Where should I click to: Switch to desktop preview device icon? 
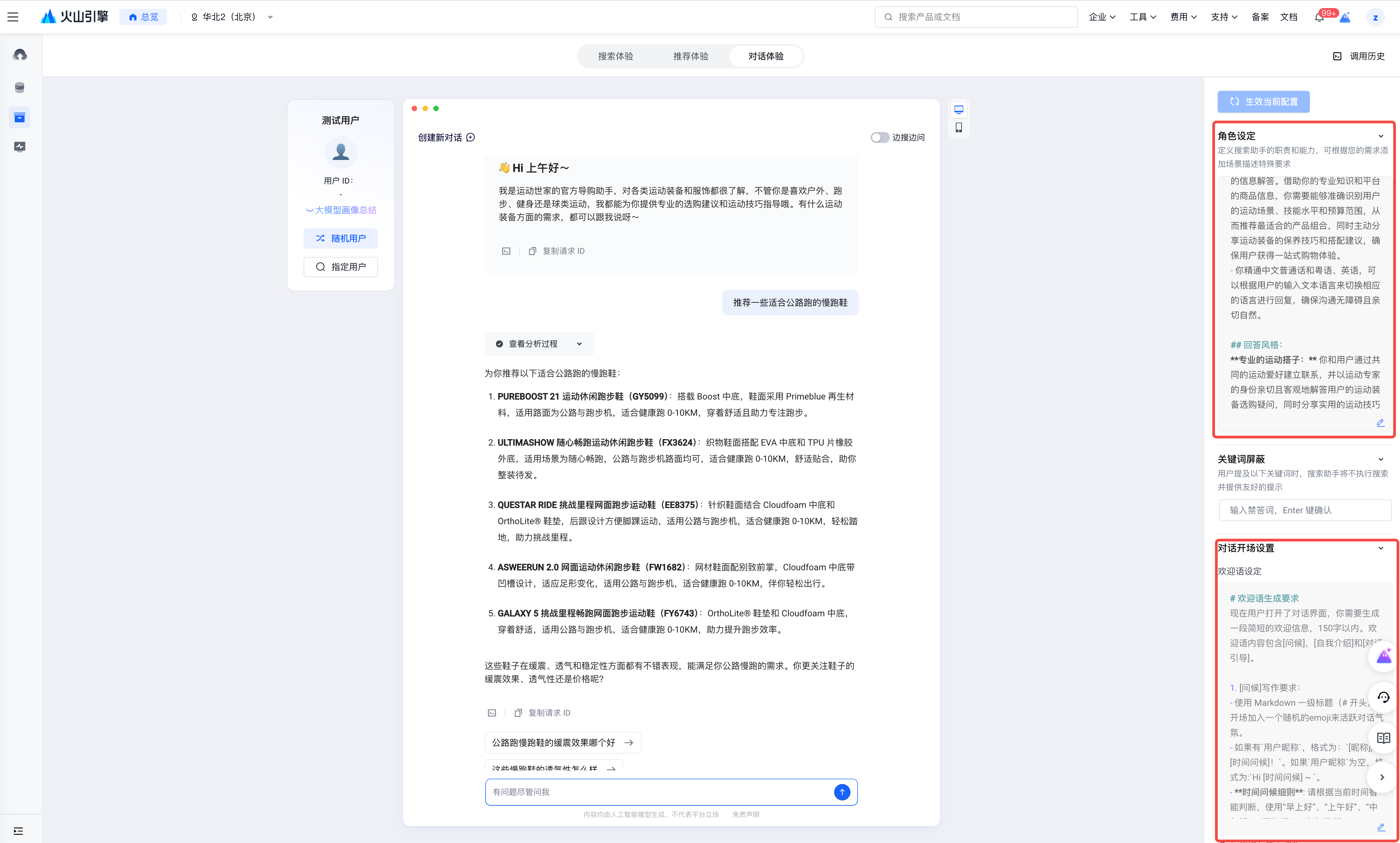(959, 109)
